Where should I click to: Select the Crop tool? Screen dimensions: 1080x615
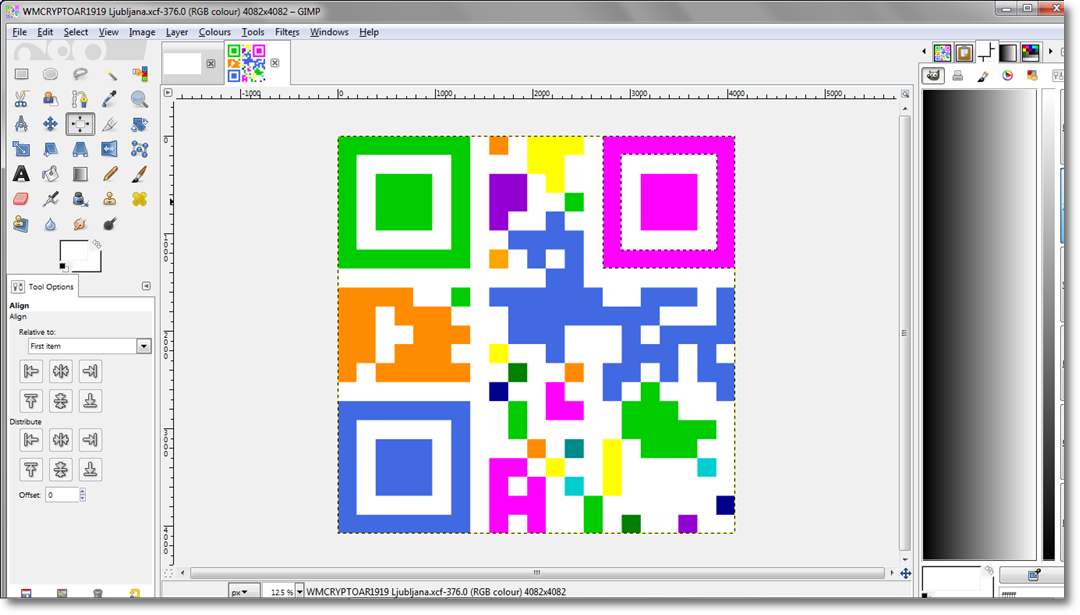[x=110, y=124]
